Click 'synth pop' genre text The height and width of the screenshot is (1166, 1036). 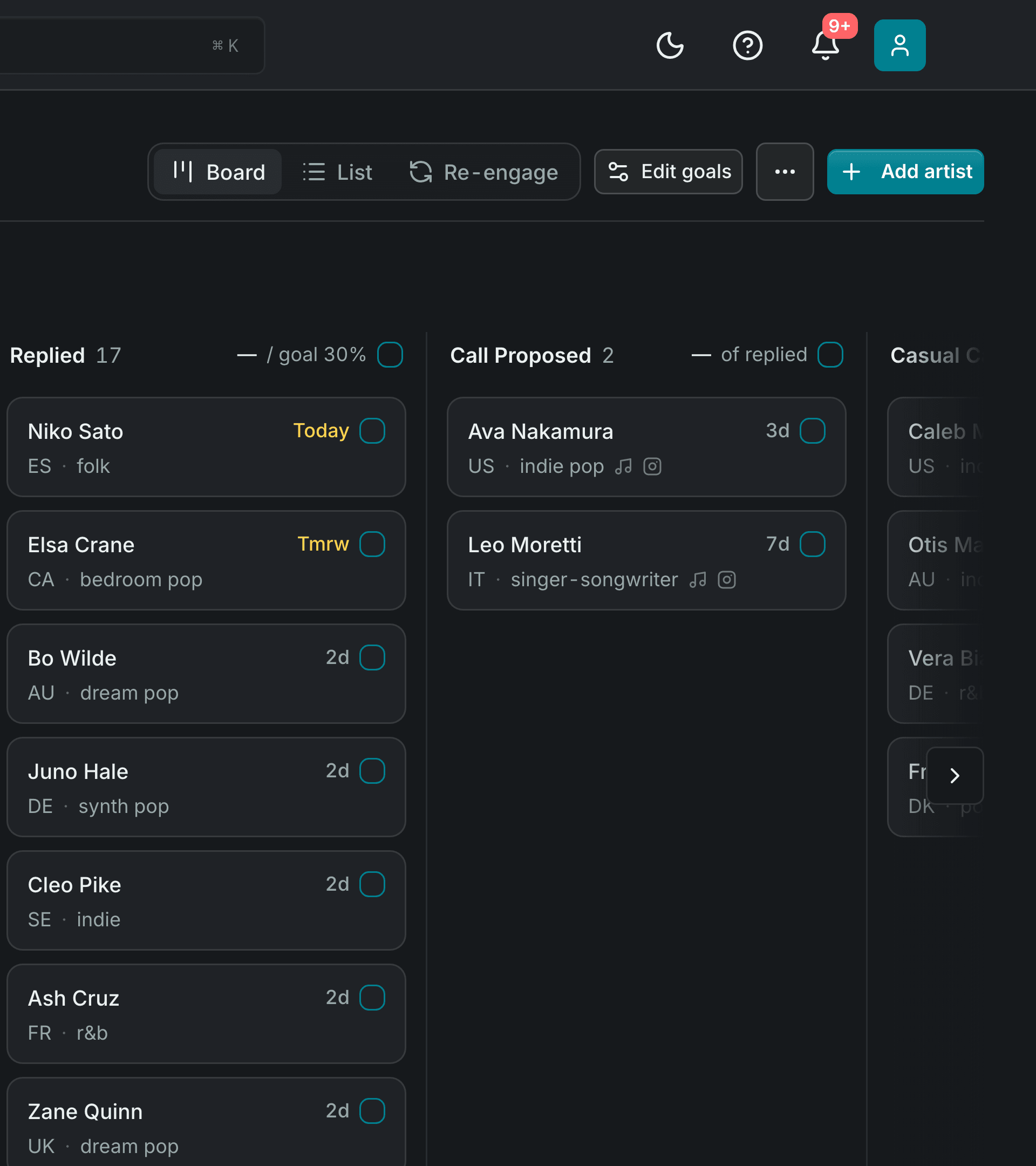(x=124, y=806)
